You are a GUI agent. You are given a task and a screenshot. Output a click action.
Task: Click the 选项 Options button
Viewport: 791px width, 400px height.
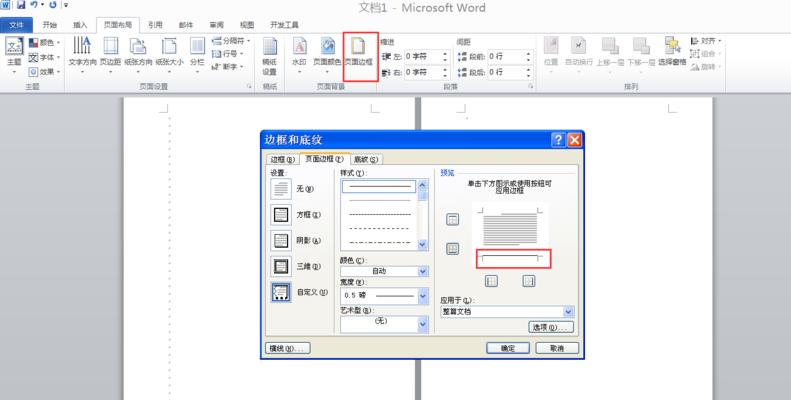[551, 327]
